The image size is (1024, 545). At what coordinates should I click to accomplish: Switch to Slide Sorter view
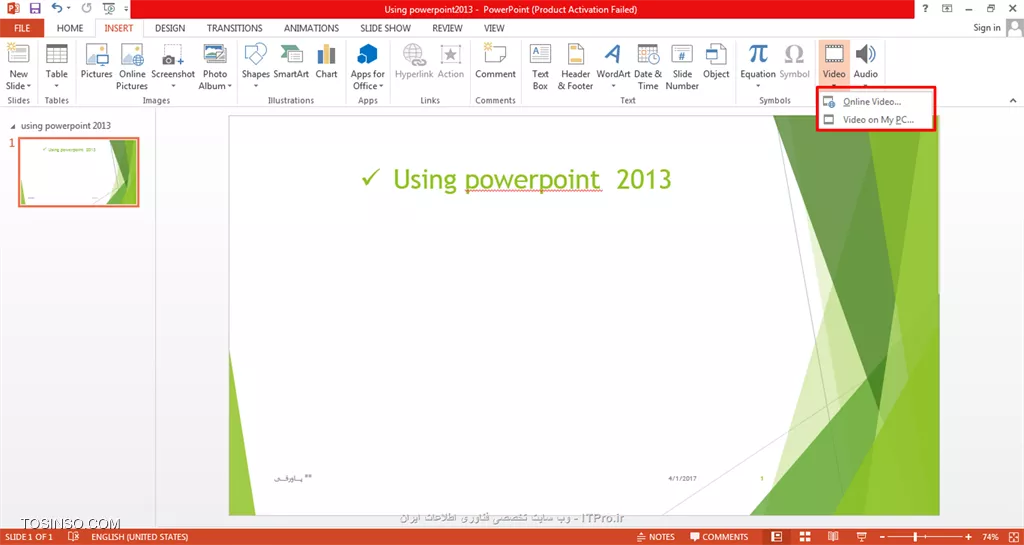[805, 537]
